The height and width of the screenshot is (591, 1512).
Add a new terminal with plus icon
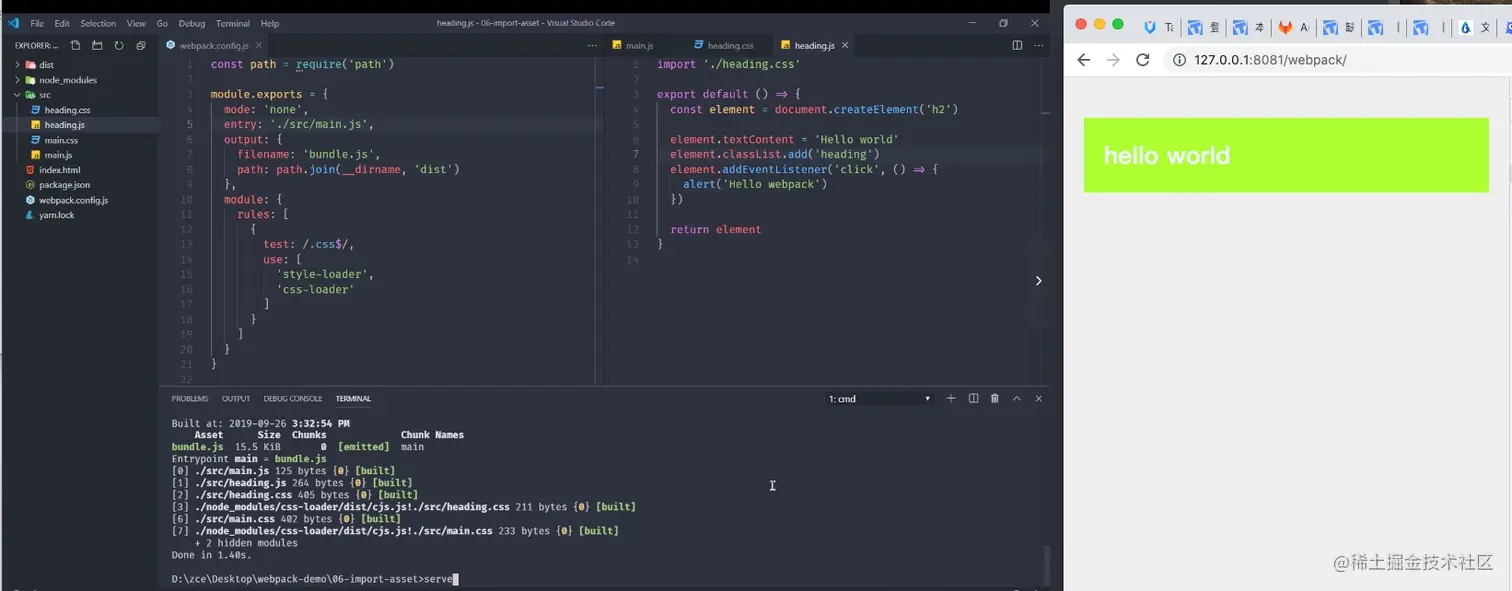[951, 398]
